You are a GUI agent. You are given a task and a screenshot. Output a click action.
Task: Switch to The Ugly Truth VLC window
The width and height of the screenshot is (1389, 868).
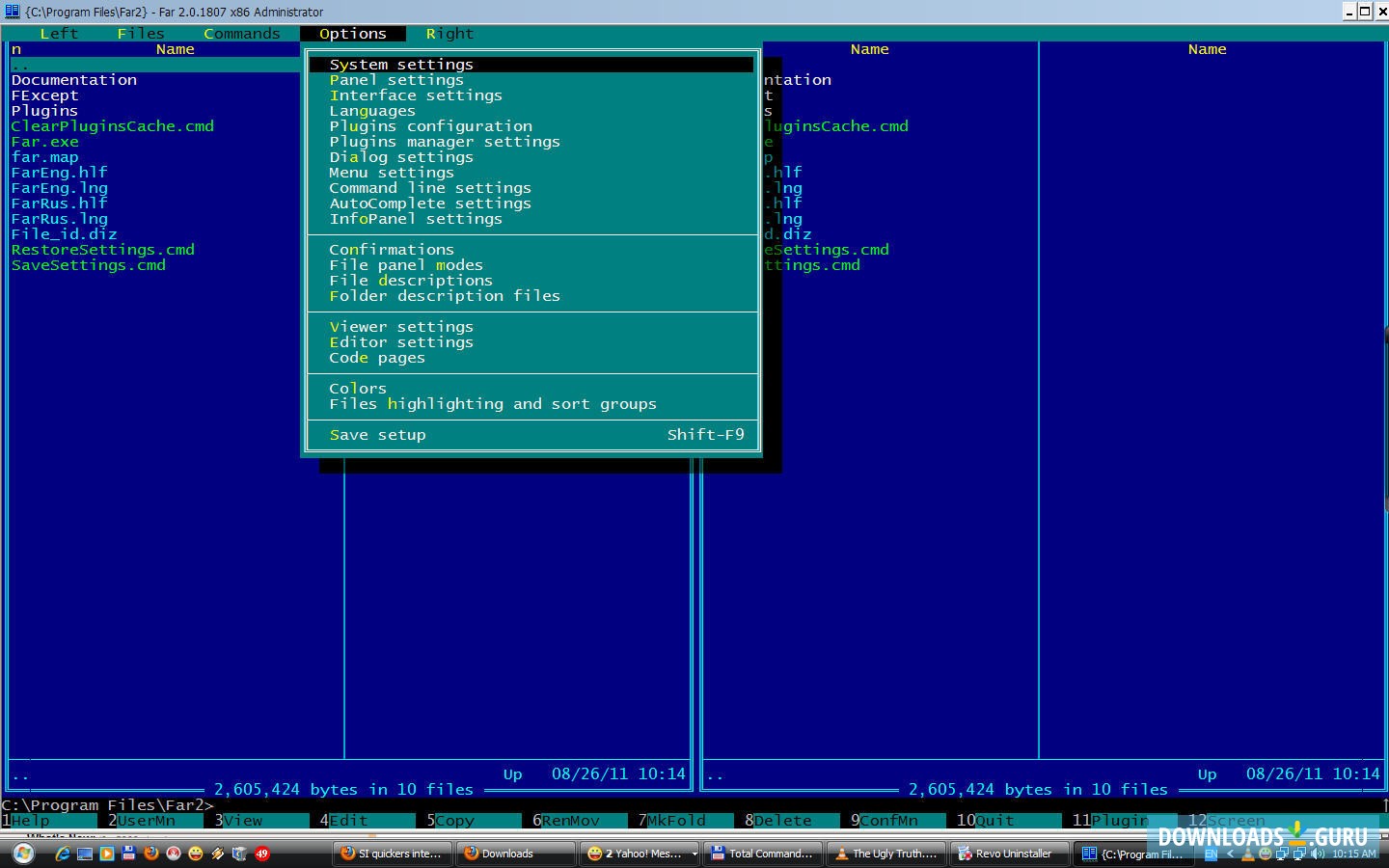(x=885, y=854)
